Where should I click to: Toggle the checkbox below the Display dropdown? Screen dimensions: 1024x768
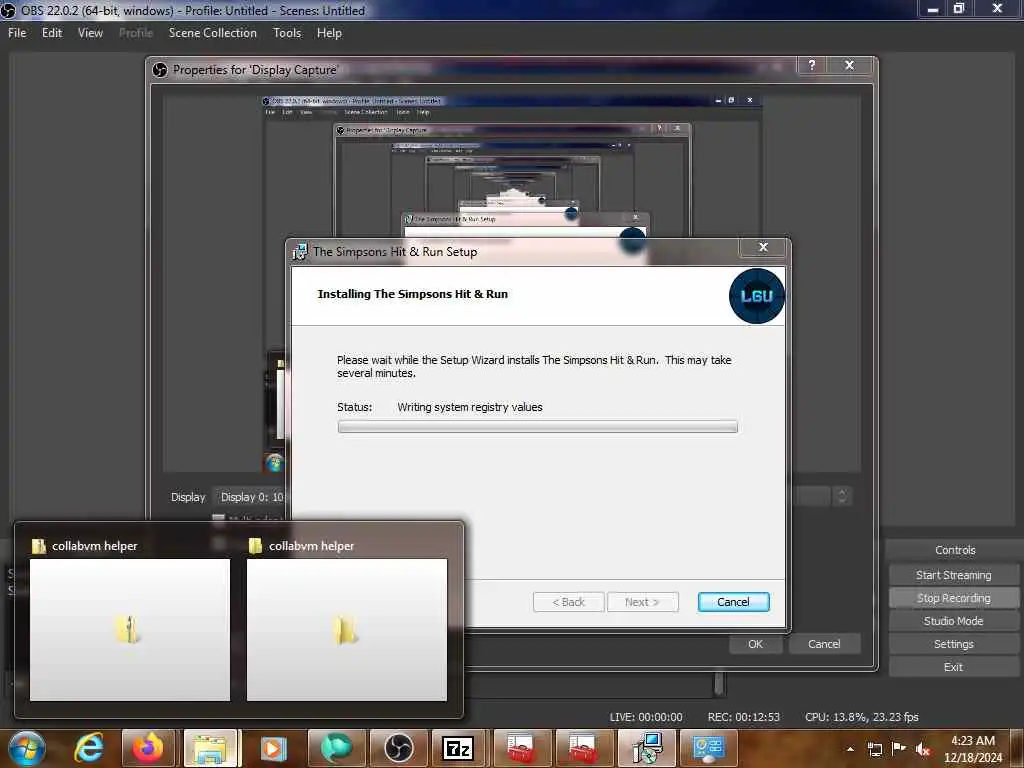[x=219, y=519]
